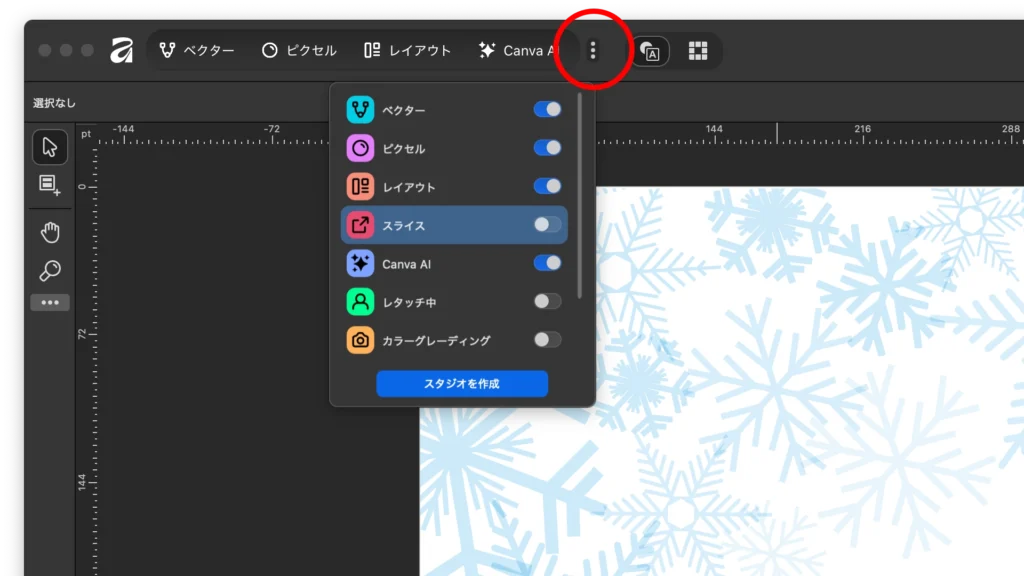Enable the Slice studio toggle
The image size is (1024, 576).
point(547,225)
